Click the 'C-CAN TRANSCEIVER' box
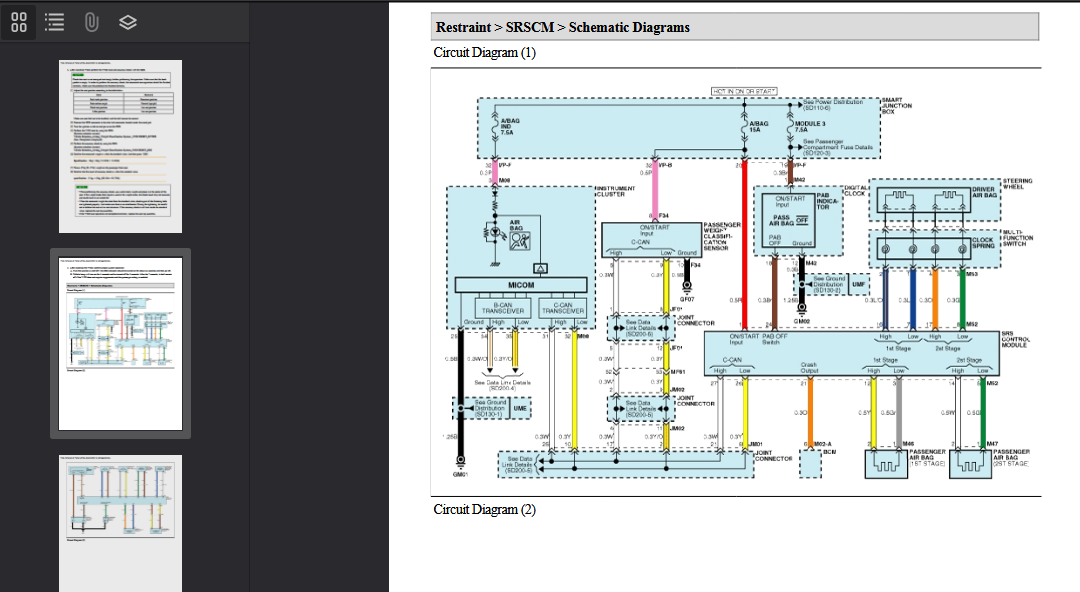The width and height of the screenshot is (1080, 592). [x=562, y=307]
